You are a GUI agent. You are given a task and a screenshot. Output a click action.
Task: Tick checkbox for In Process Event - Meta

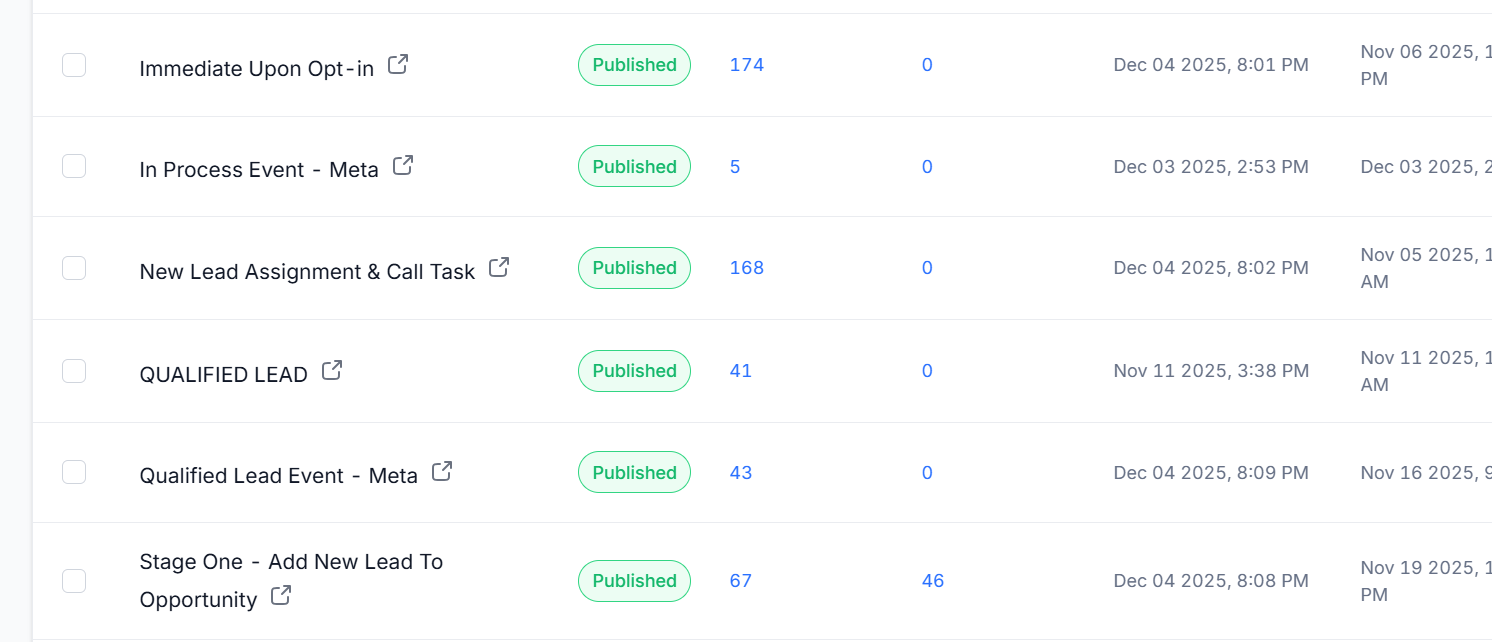[74, 166]
